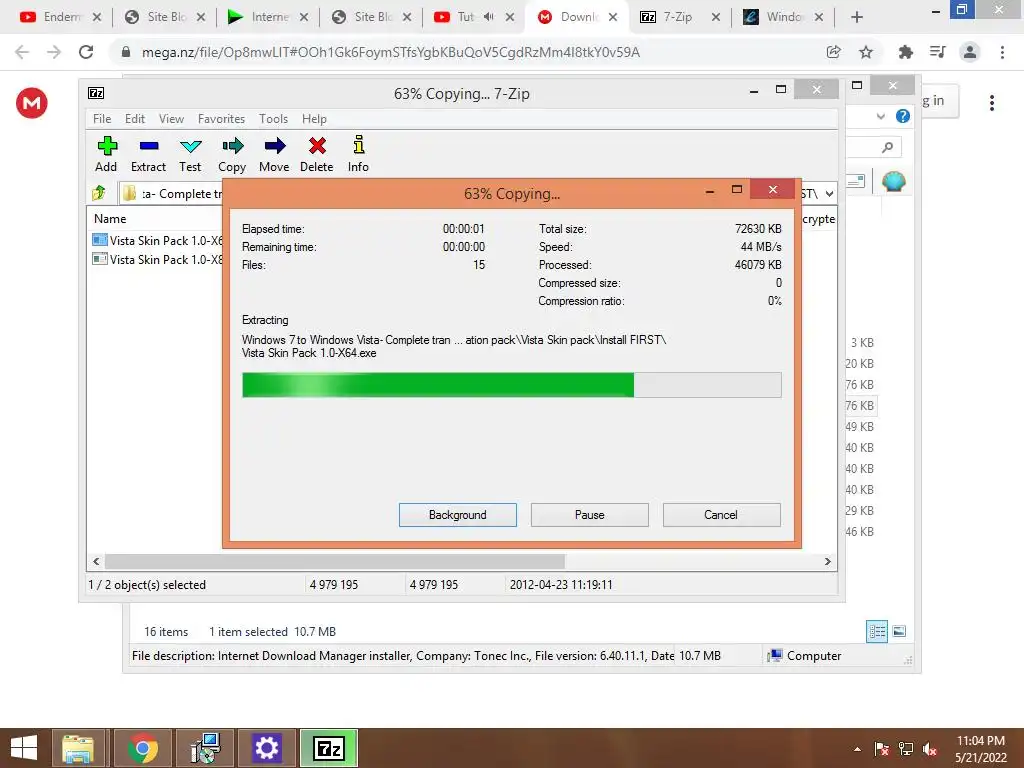Viewport: 1024px width, 768px height.
Task: Pause the copying operation
Action: [x=590, y=515]
